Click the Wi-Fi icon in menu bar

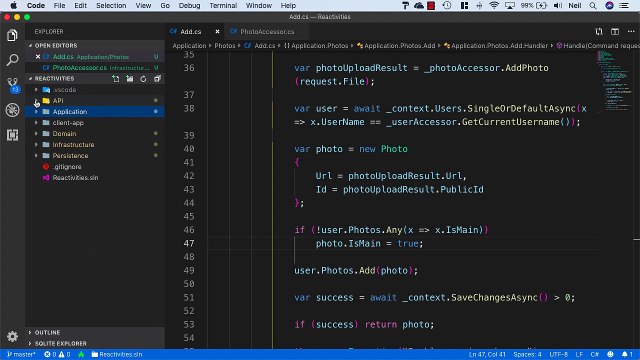[494, 5]
